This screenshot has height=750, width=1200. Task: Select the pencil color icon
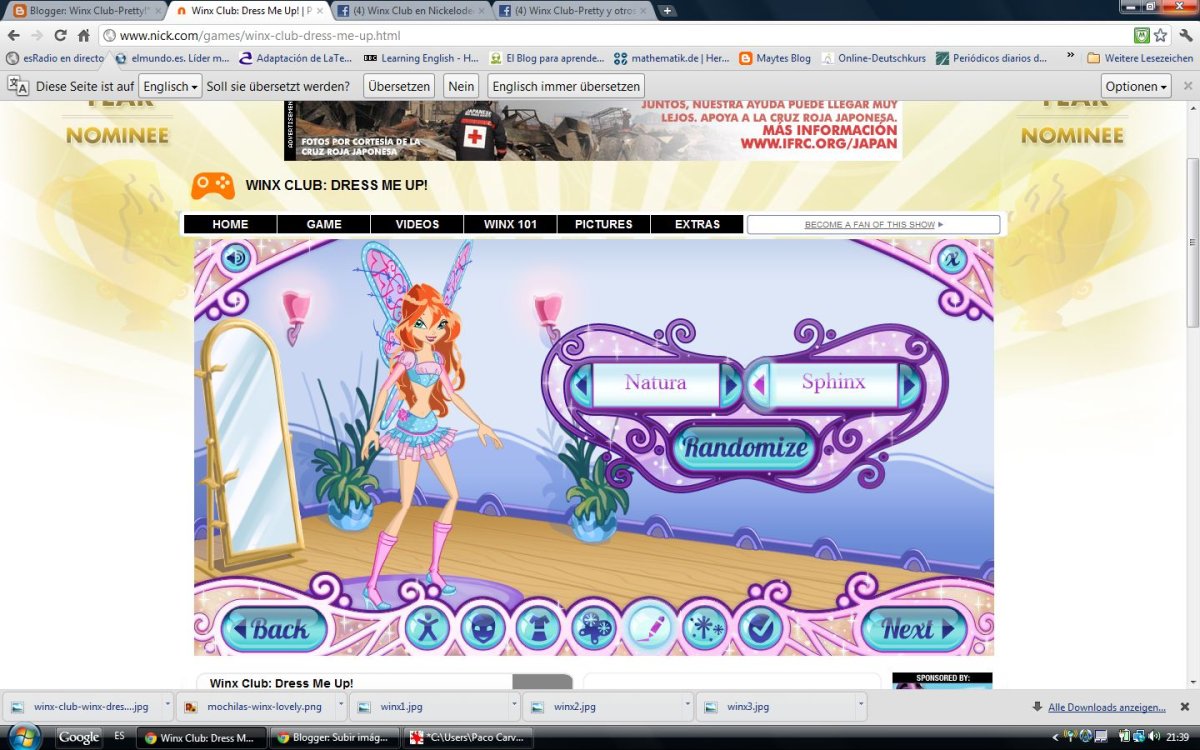pyautogui.click(x=649, y=628)
